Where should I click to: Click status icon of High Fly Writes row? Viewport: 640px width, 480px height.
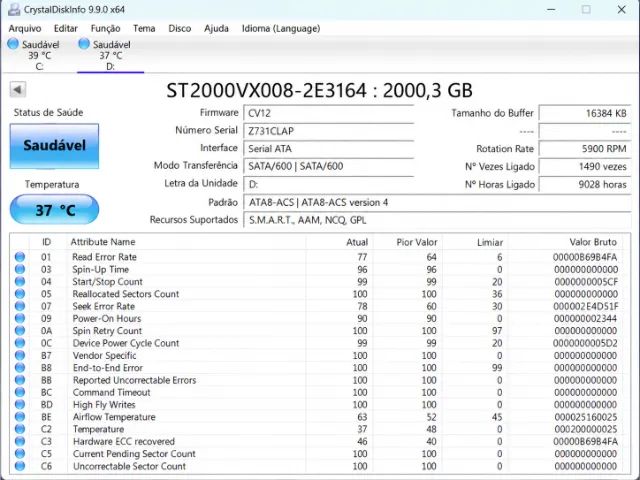tap(20, 404)
